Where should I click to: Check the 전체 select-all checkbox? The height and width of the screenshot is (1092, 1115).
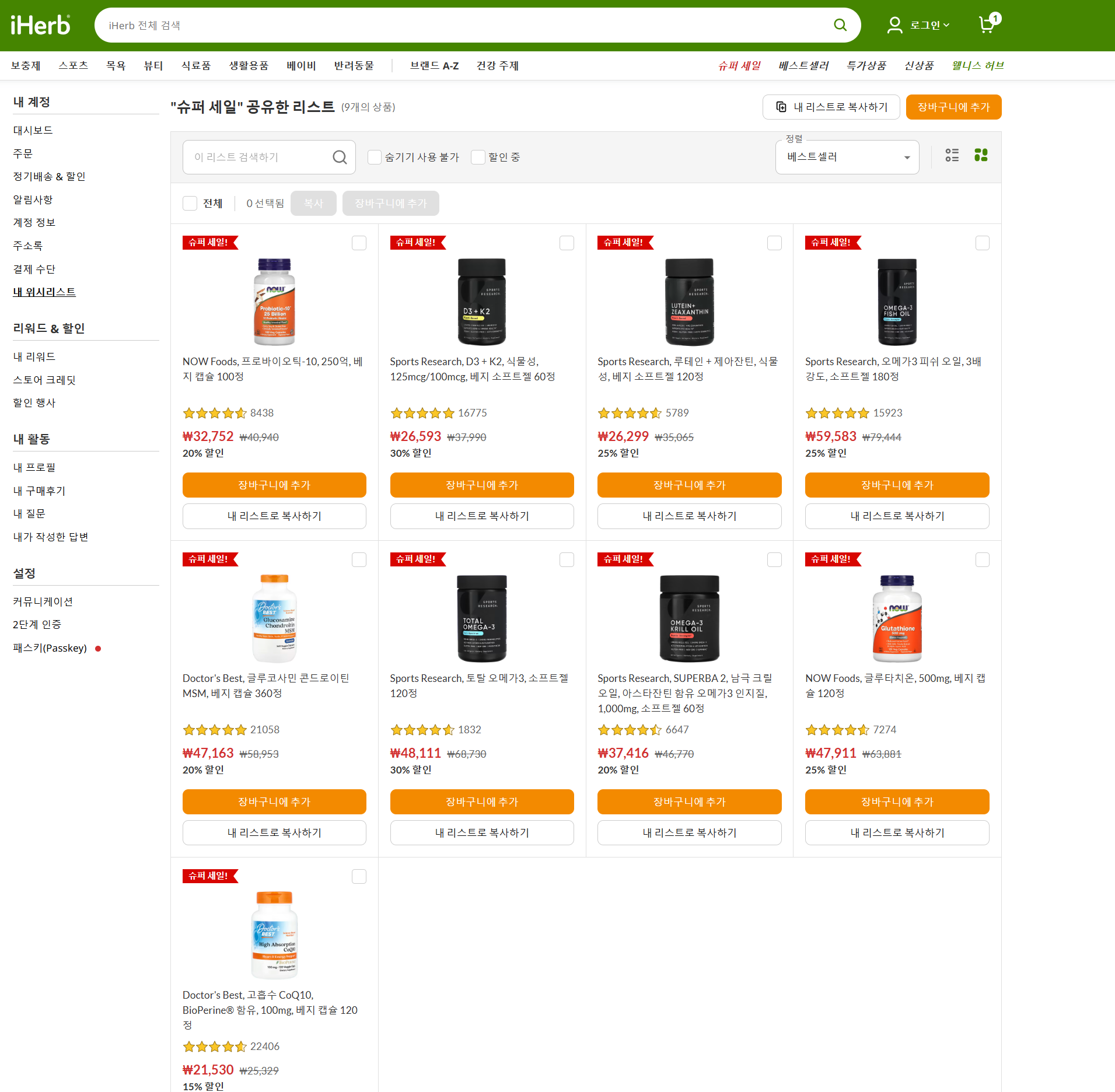tap(190, 204)
